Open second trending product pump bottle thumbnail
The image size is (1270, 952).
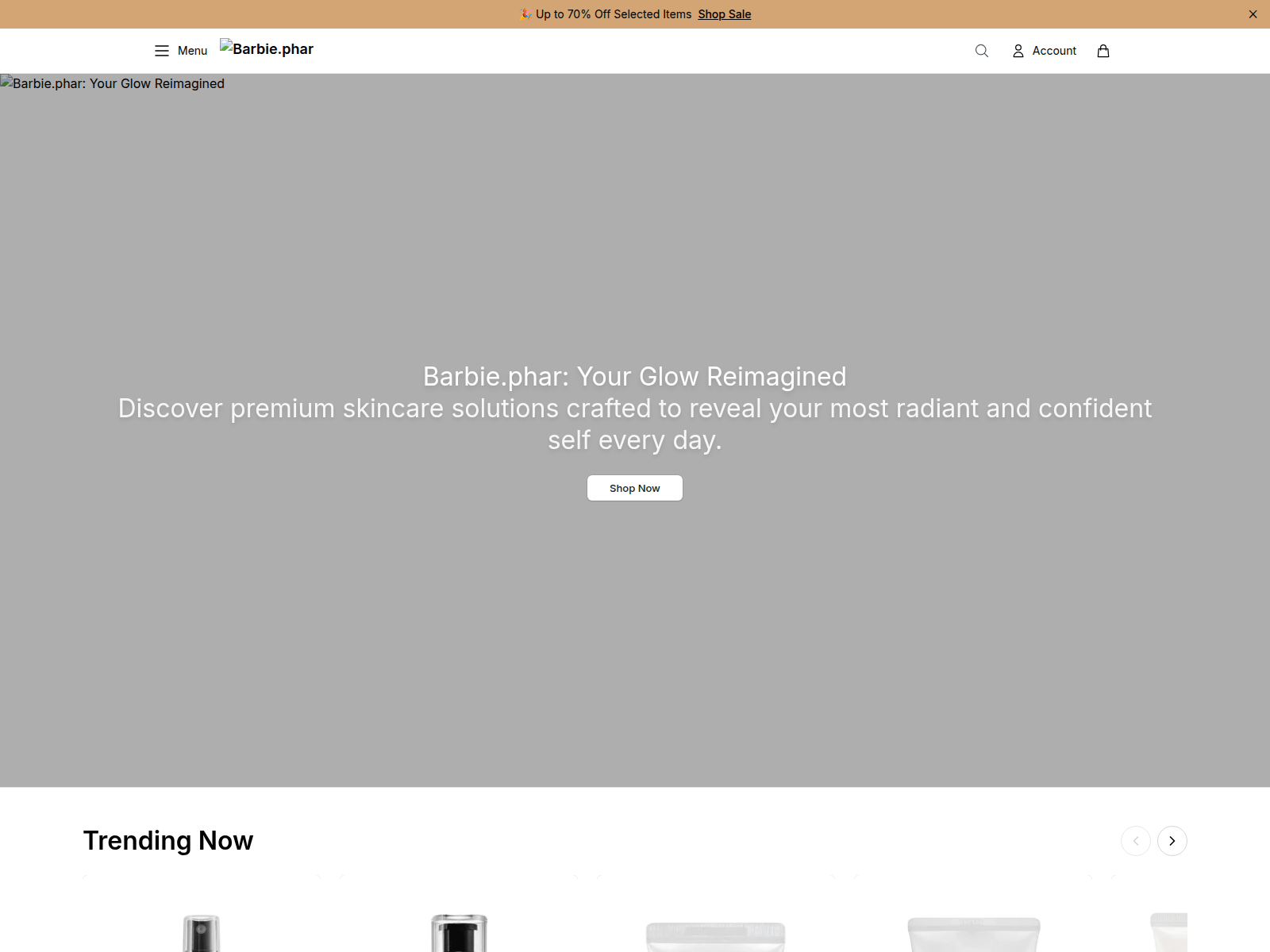459,932
